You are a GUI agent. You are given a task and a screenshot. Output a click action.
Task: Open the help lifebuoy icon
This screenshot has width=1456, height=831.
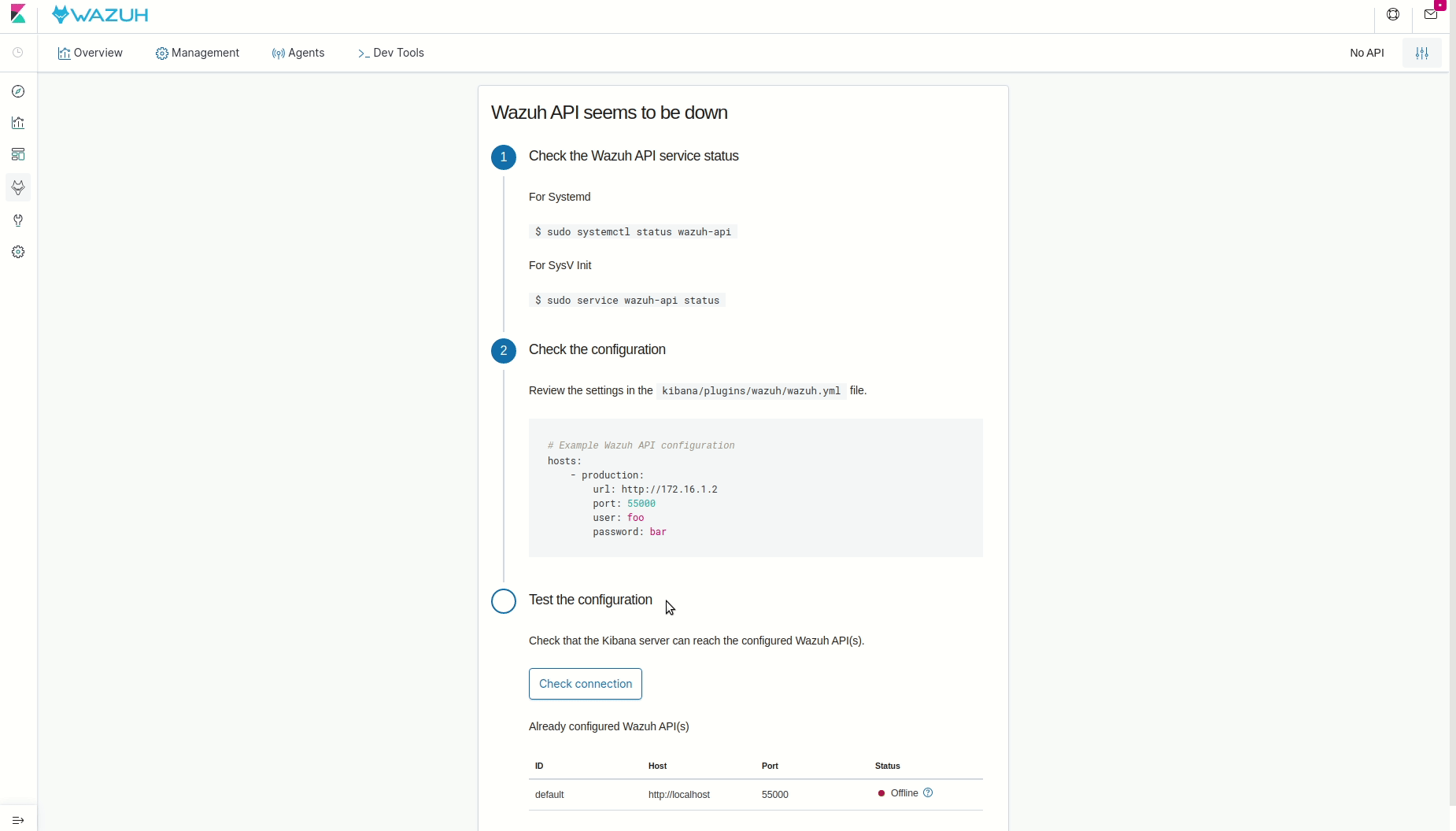click(x=1393, y=14)
